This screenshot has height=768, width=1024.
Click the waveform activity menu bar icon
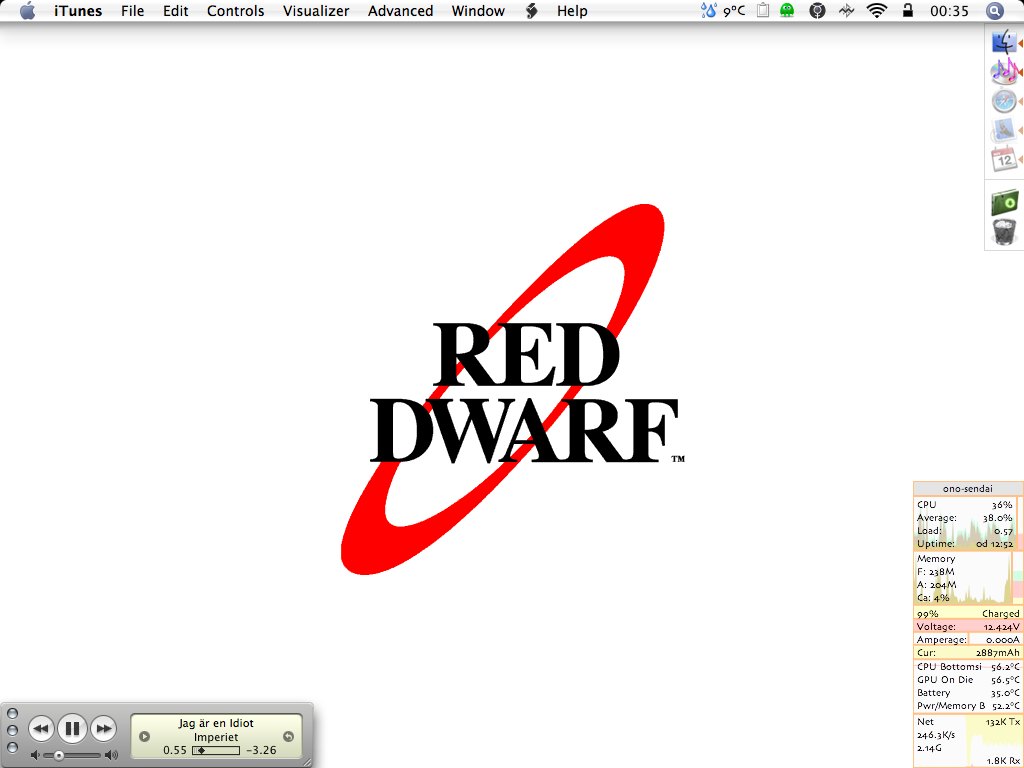pos(846,10)
